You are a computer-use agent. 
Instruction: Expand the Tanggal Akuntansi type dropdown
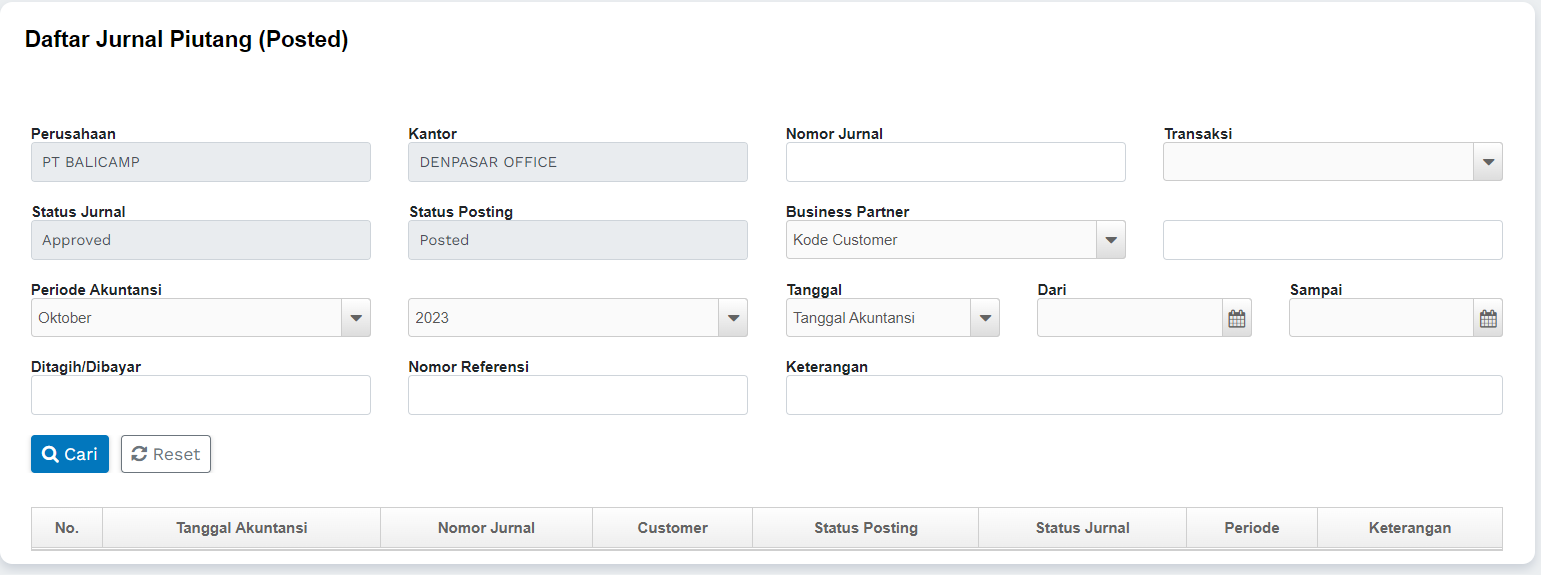coord(984,318)
